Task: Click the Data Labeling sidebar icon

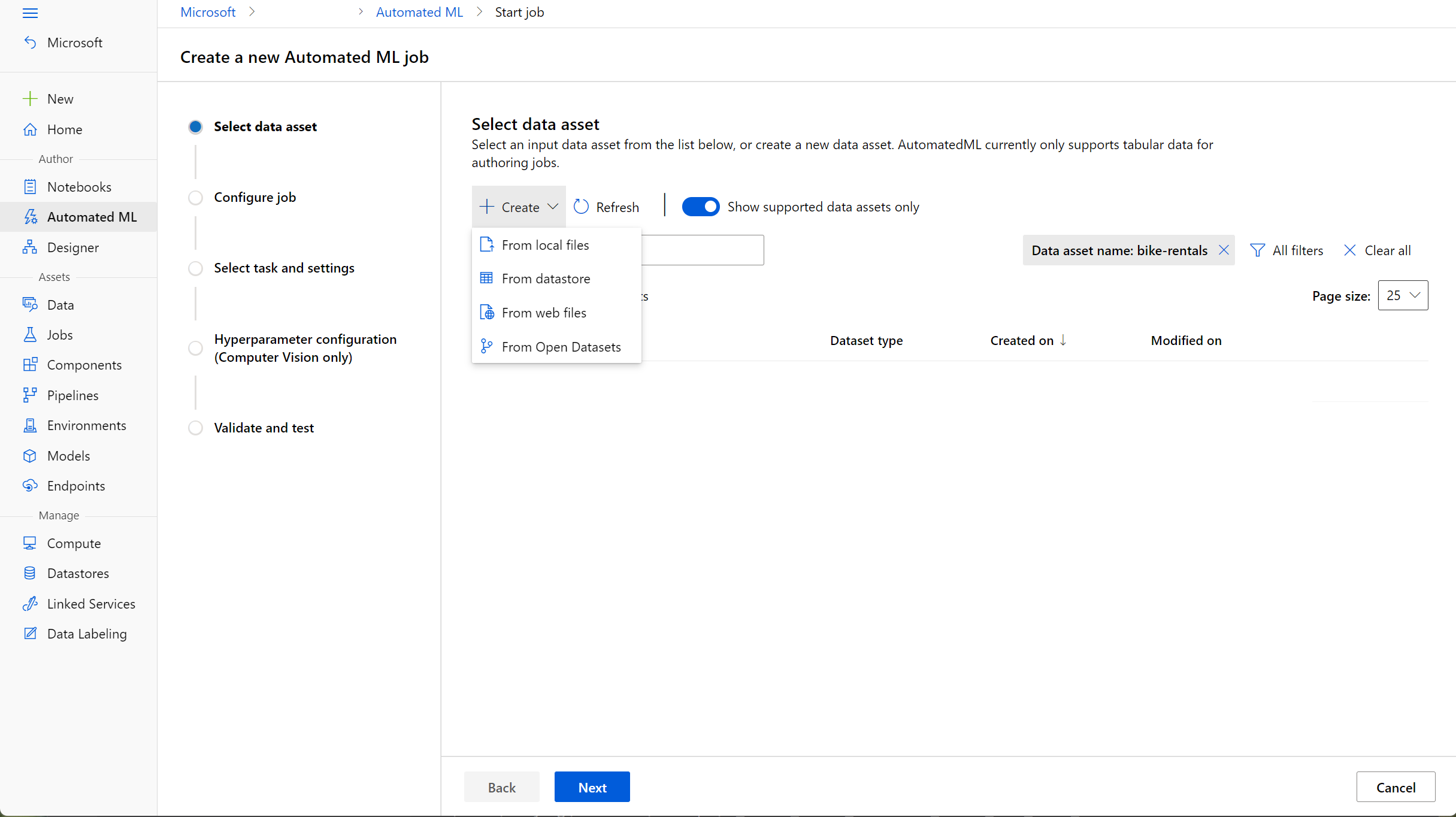Action: (30, 634)
